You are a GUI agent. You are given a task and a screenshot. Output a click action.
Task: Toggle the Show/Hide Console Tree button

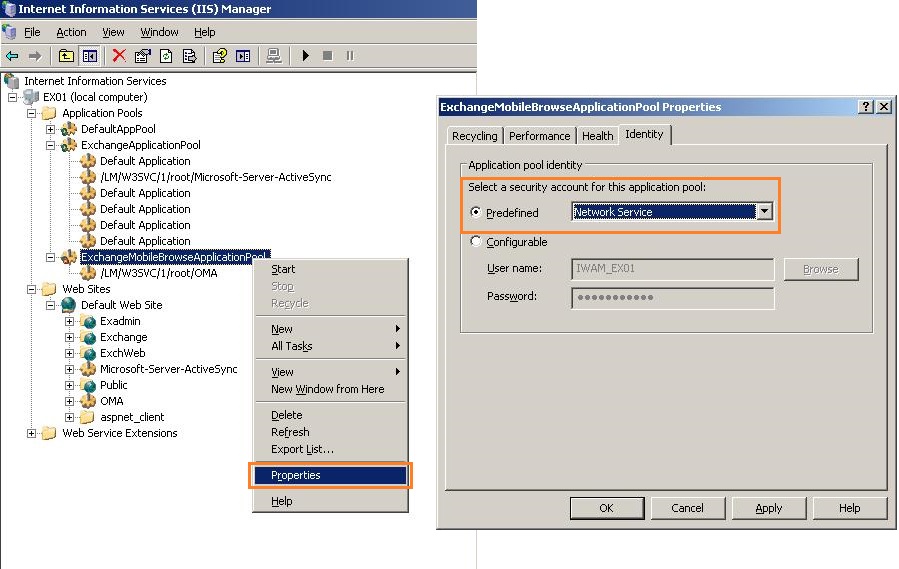point(89,56)
